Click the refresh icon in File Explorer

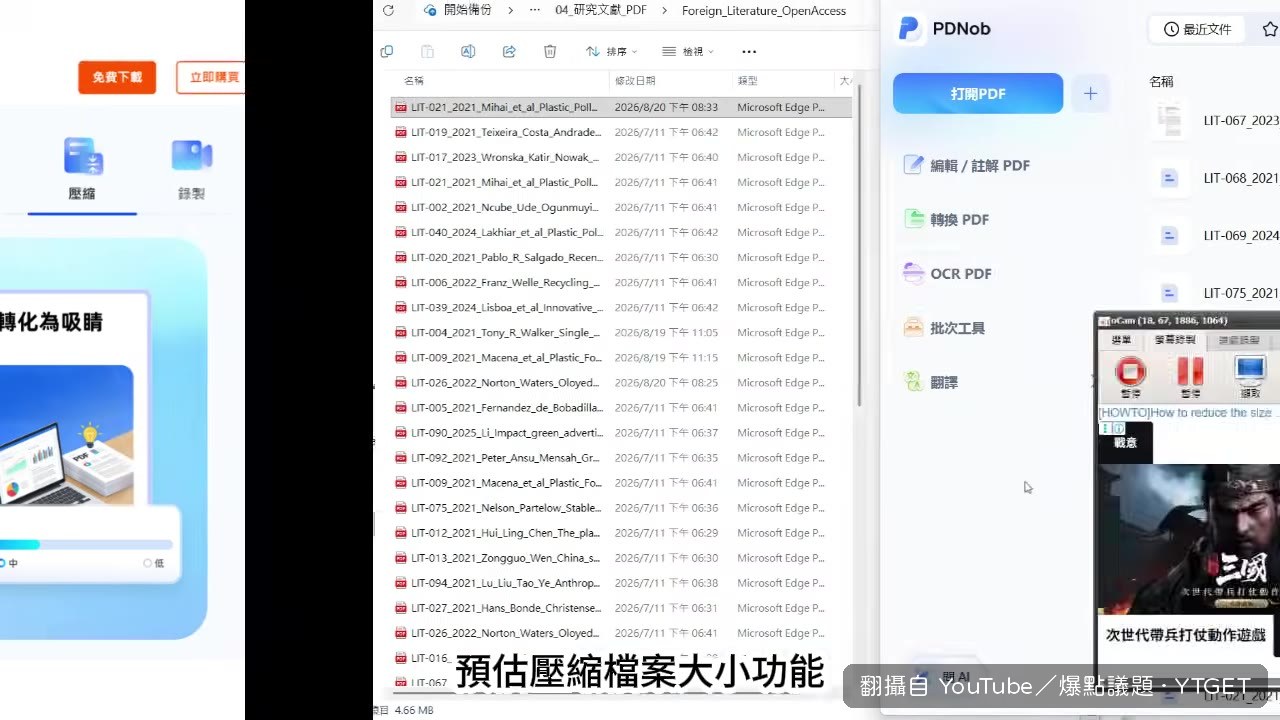pyautogui.click(x=388, y=11)
